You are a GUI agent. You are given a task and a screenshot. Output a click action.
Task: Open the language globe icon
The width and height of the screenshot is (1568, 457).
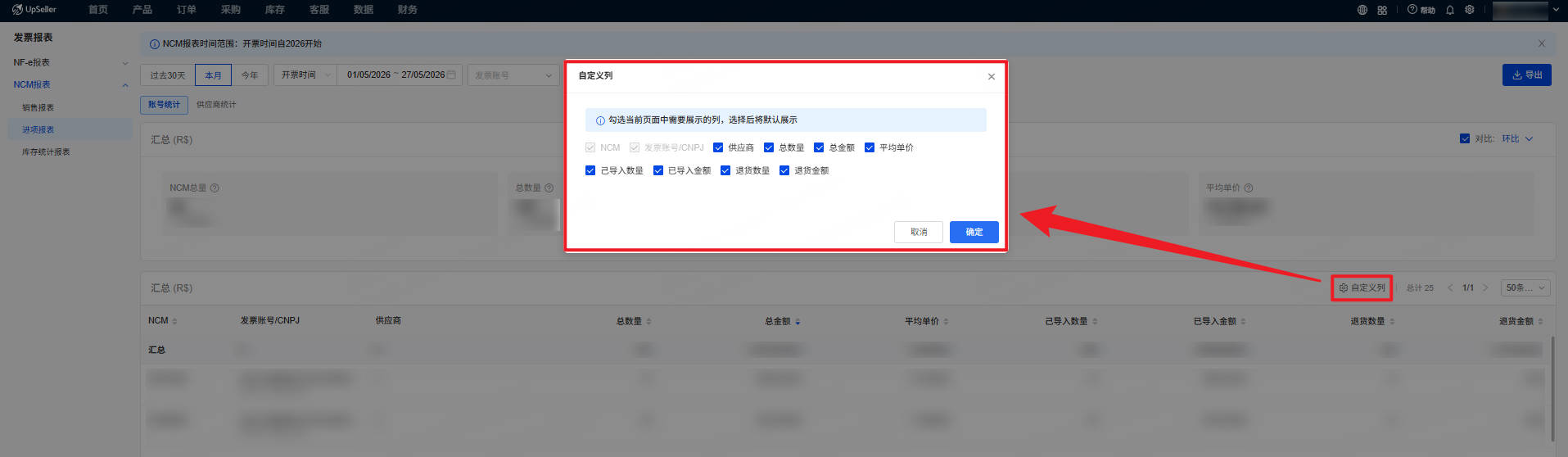pos(1362,10)
